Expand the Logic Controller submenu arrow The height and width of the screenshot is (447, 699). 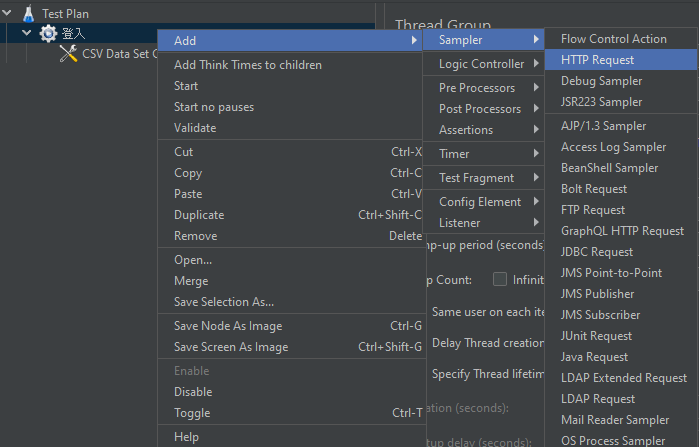pos(536,64)
